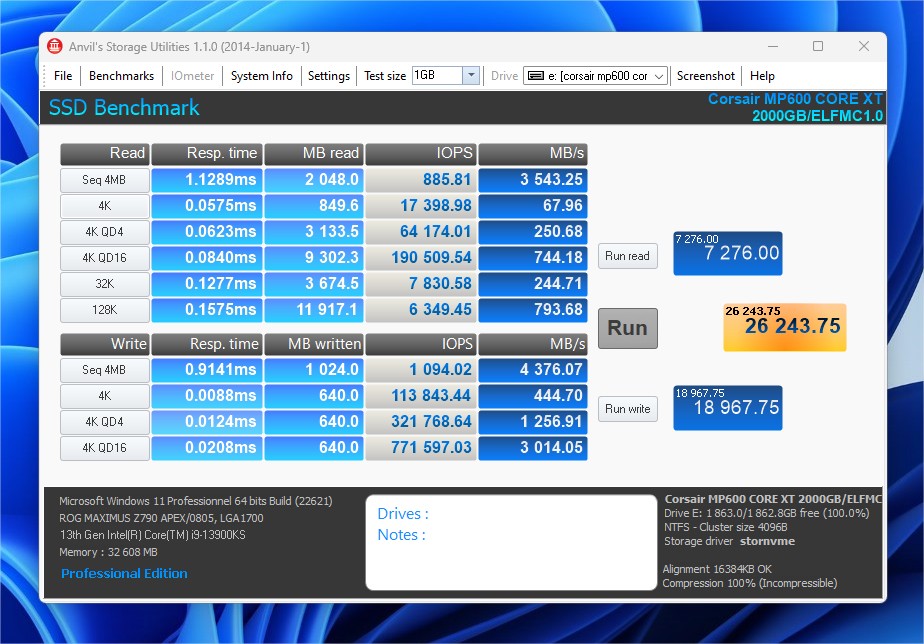
Task: Click the Run read button
Action: [x=628, y=256]
